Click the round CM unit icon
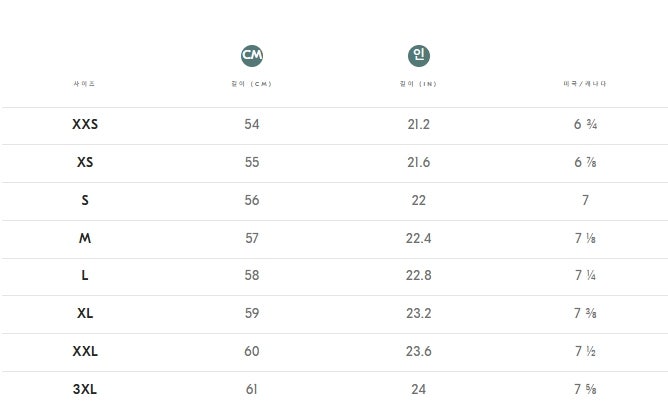 252,55
